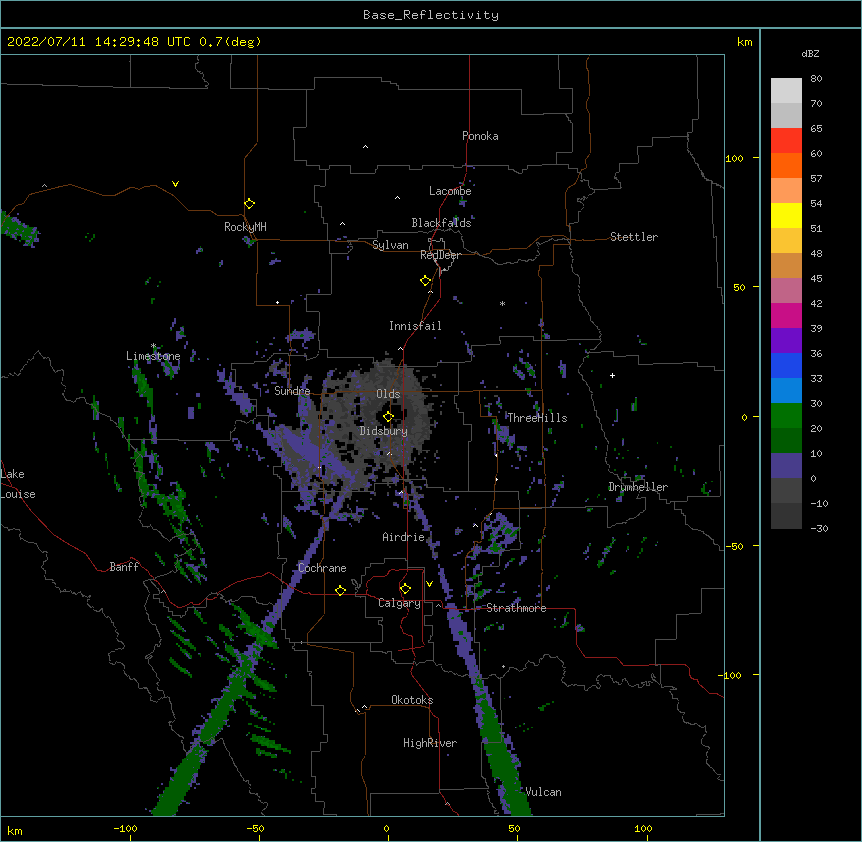Screen dimensions: 862x842
Task: Pick the purple 39 dBZ legend swatch
Action: (786, 340)
